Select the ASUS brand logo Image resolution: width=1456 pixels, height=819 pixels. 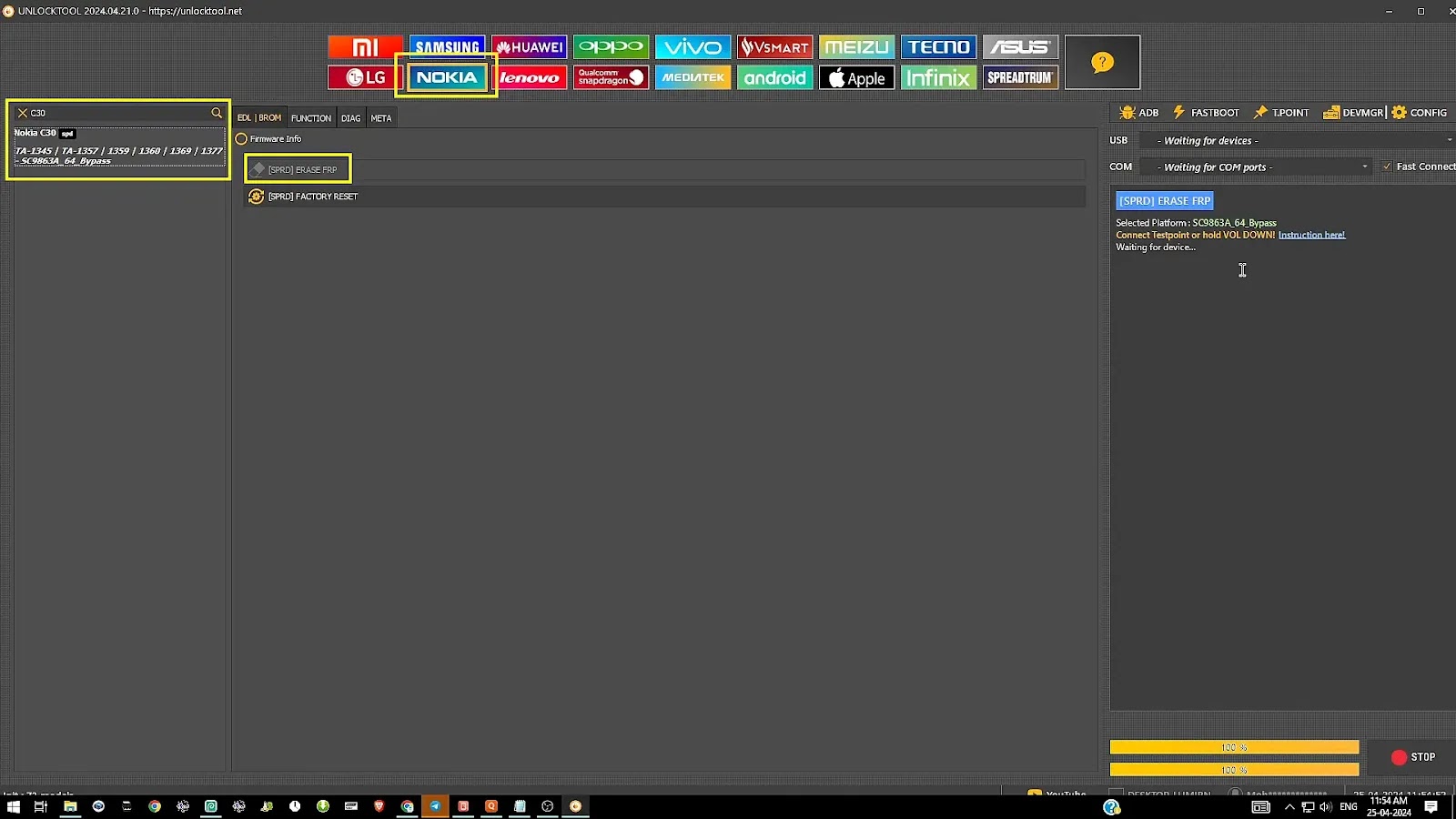[x=1020, y=46]
